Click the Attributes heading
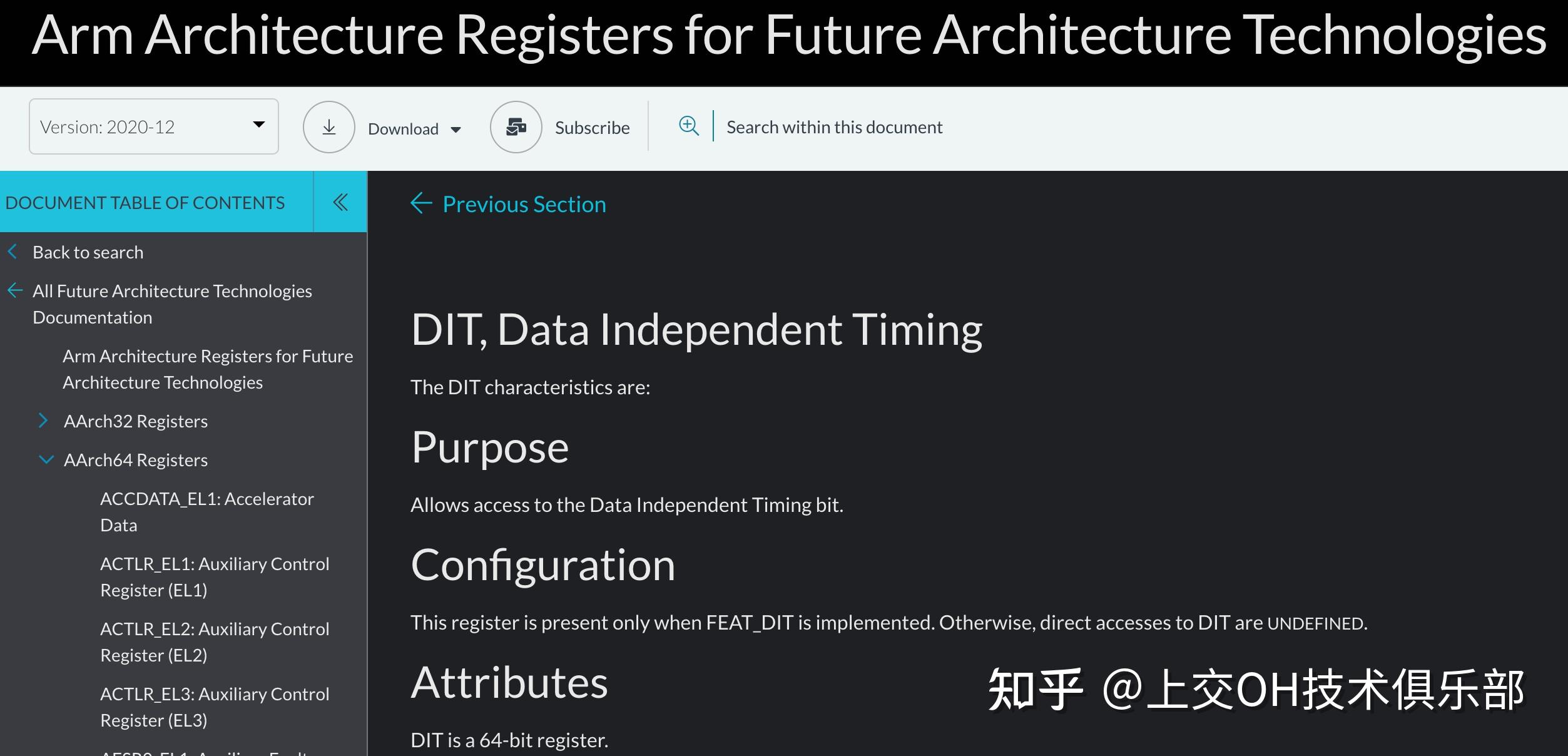The height and width of the screenshot is (756, 1568). [x=509, y=682]
